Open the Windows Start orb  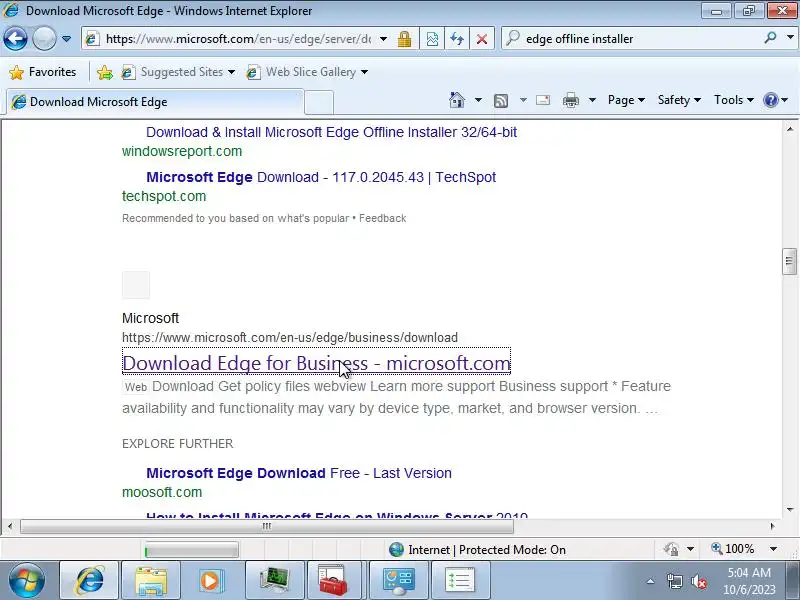(27, 581)
